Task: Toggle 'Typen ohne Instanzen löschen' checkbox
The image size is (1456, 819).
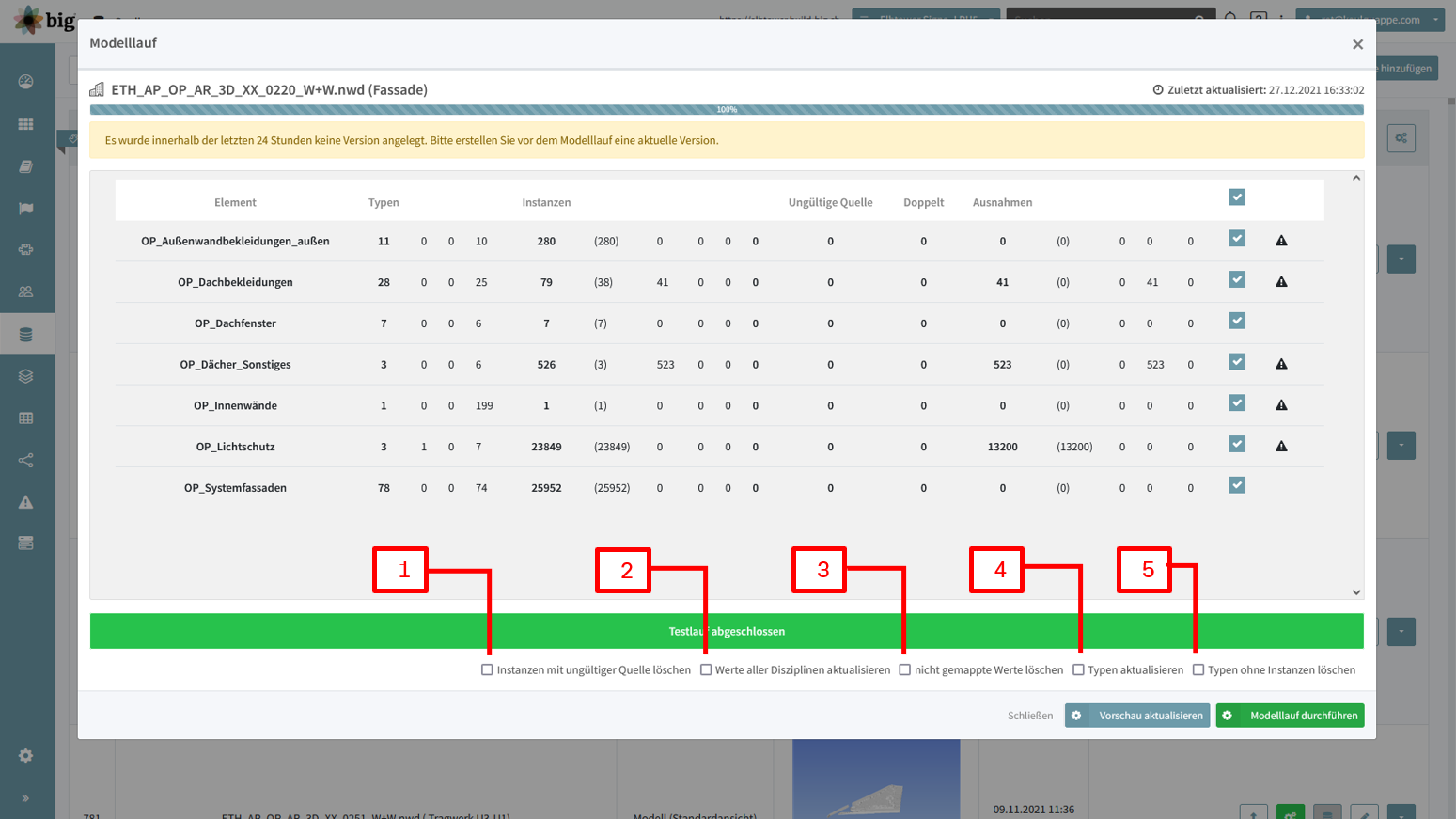Action: 1198,670
